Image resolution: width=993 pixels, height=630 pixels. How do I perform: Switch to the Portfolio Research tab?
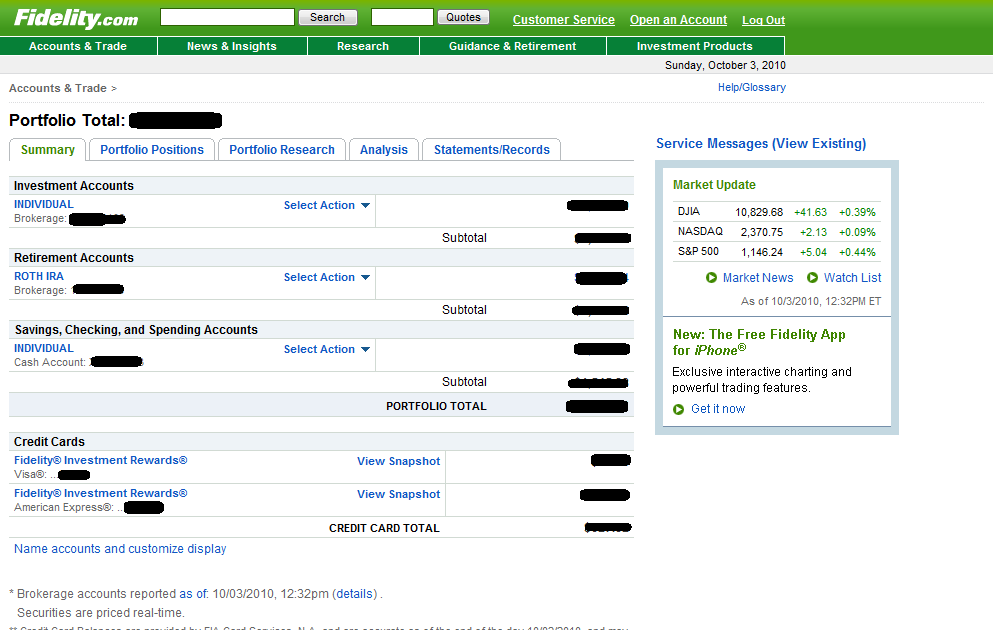282,150
